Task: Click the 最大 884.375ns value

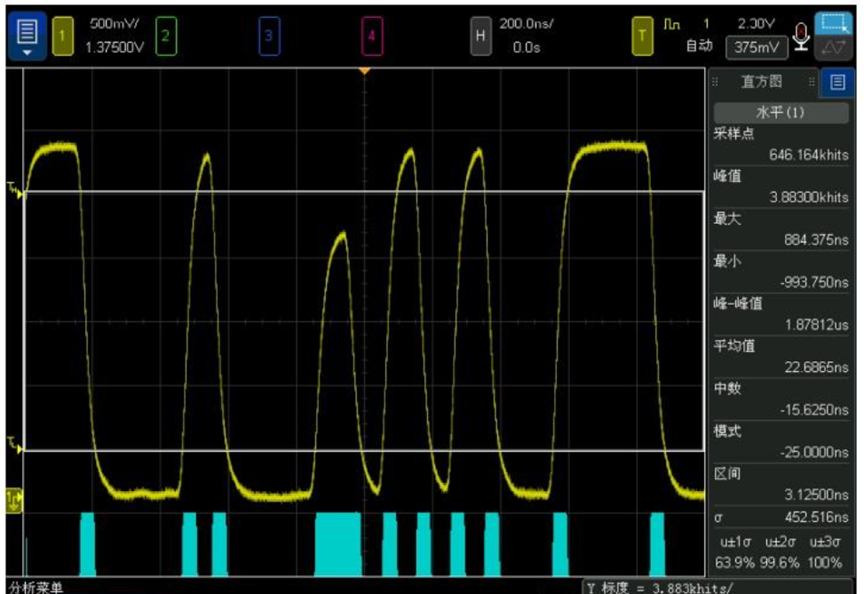Action: click(816, 240)
